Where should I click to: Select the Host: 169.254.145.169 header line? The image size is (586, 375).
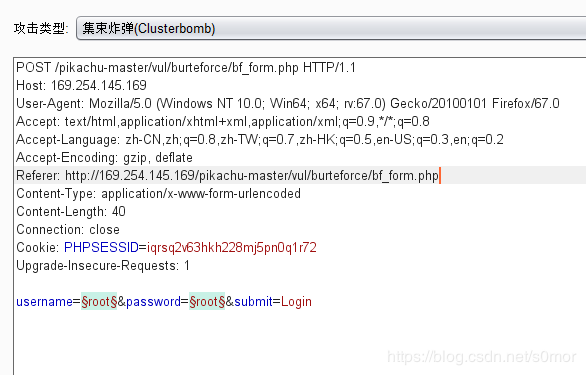pos(81,85)
